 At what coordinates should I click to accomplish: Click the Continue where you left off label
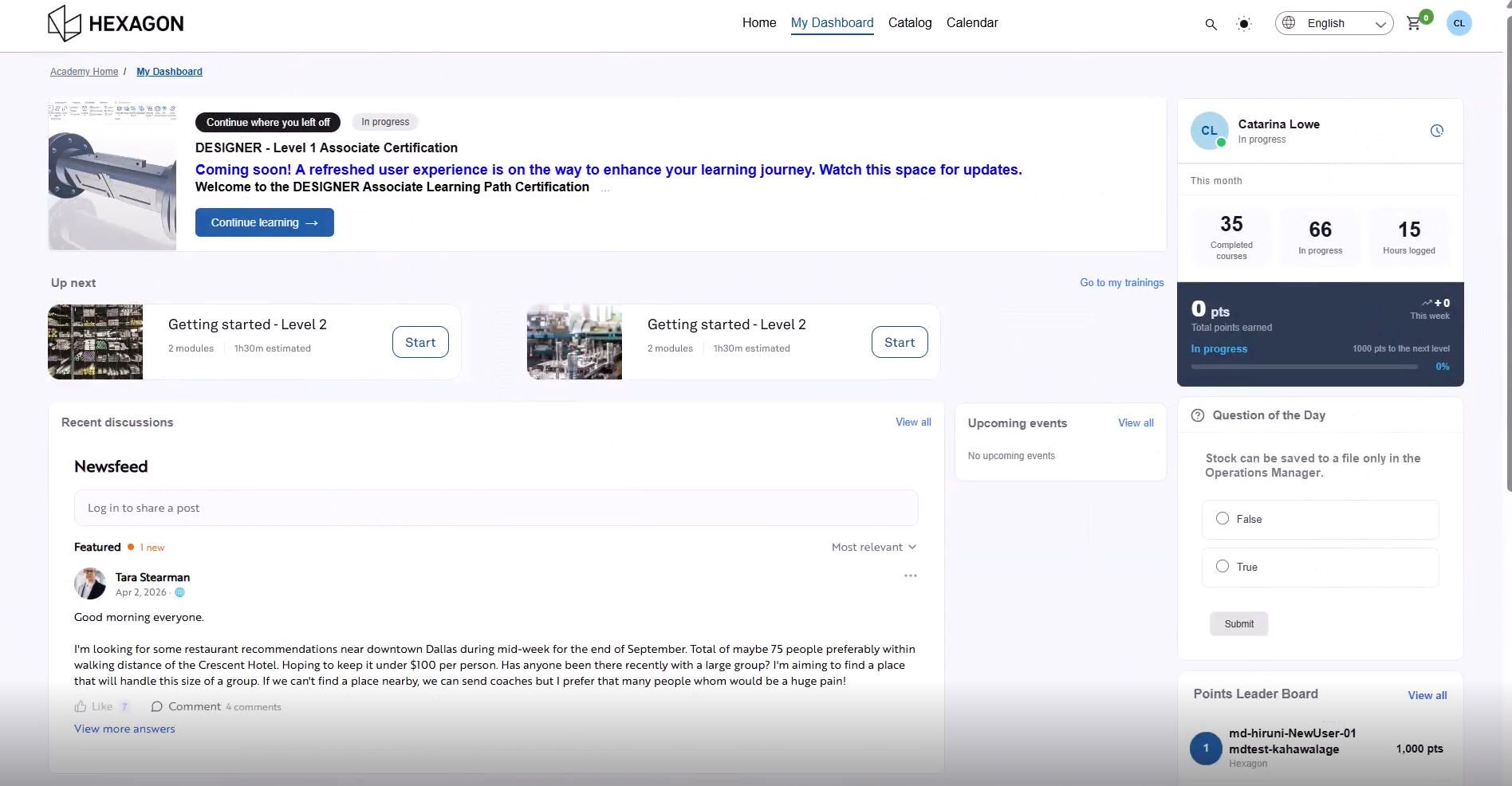click(x=268, y=122)
